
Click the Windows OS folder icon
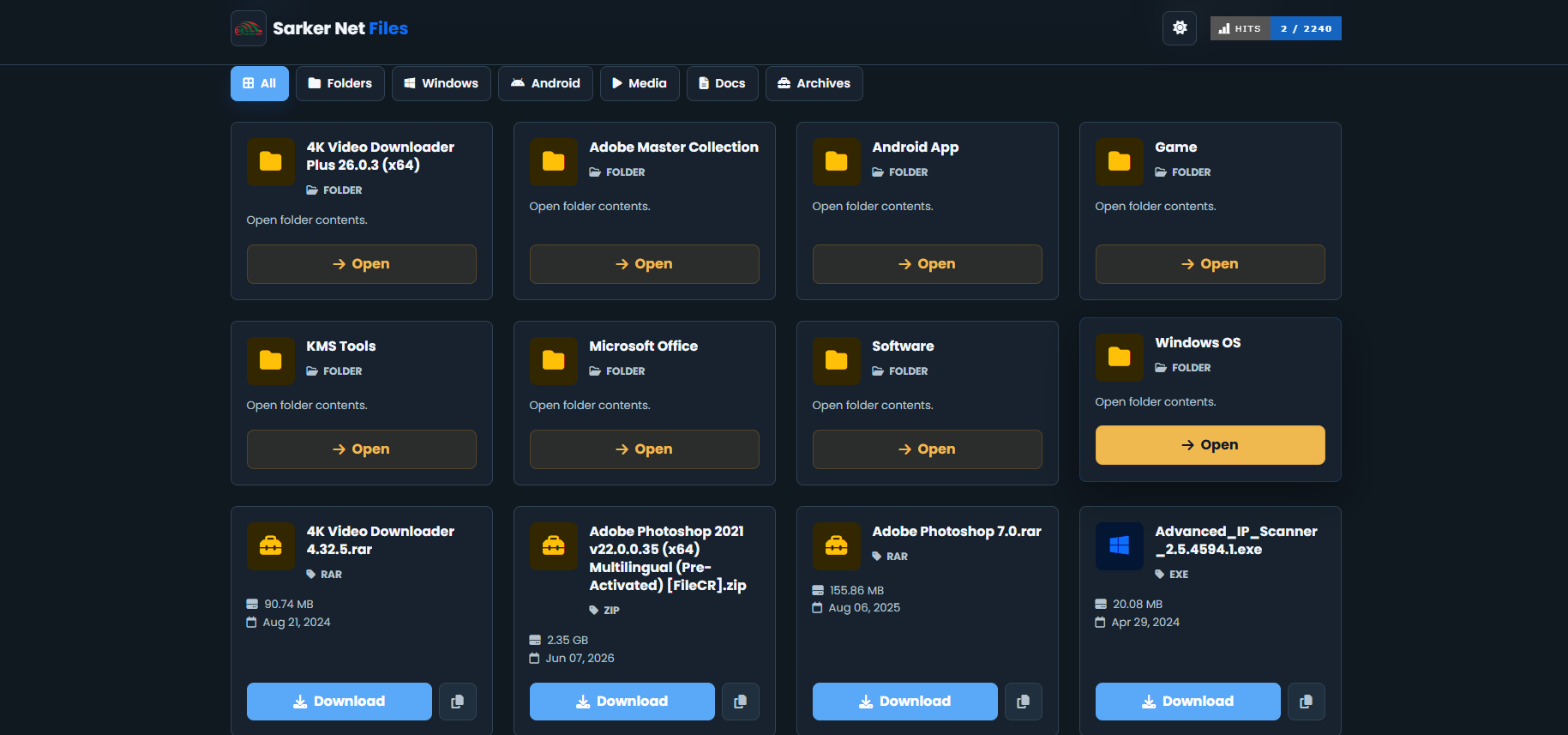pyautogui.click(x=1120, y=358)
